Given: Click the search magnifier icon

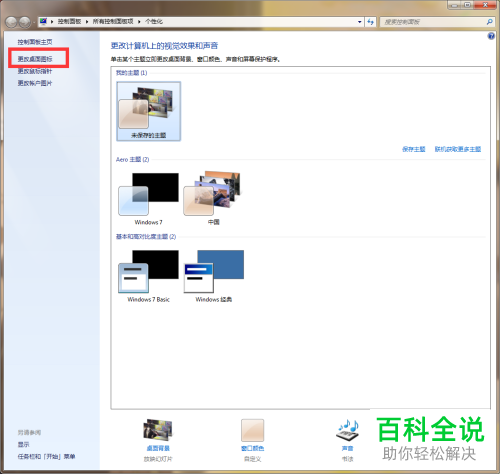Looking at the screenshot, I should 489,22.
